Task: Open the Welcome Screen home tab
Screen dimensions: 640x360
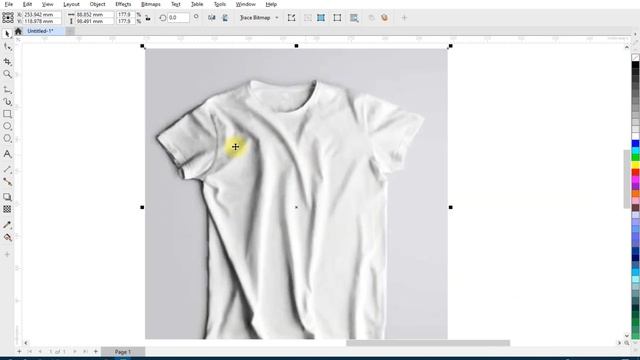Action: tap(18, 31)
